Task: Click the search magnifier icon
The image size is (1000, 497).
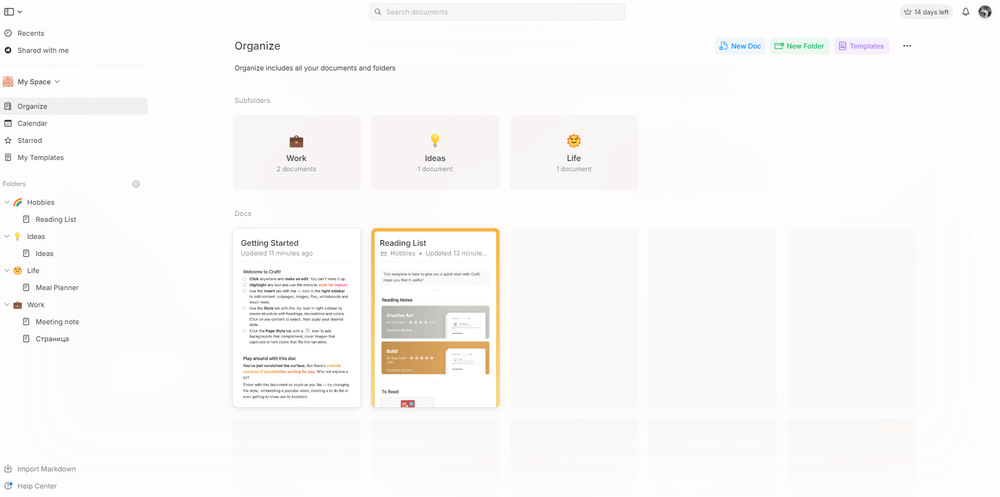Action: [378, 12]
